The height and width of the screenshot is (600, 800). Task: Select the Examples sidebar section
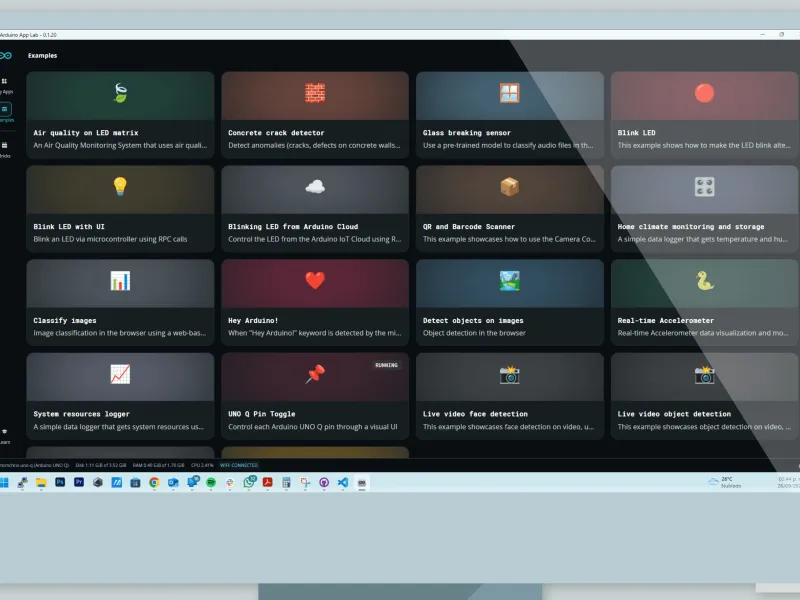coord(6,112)
